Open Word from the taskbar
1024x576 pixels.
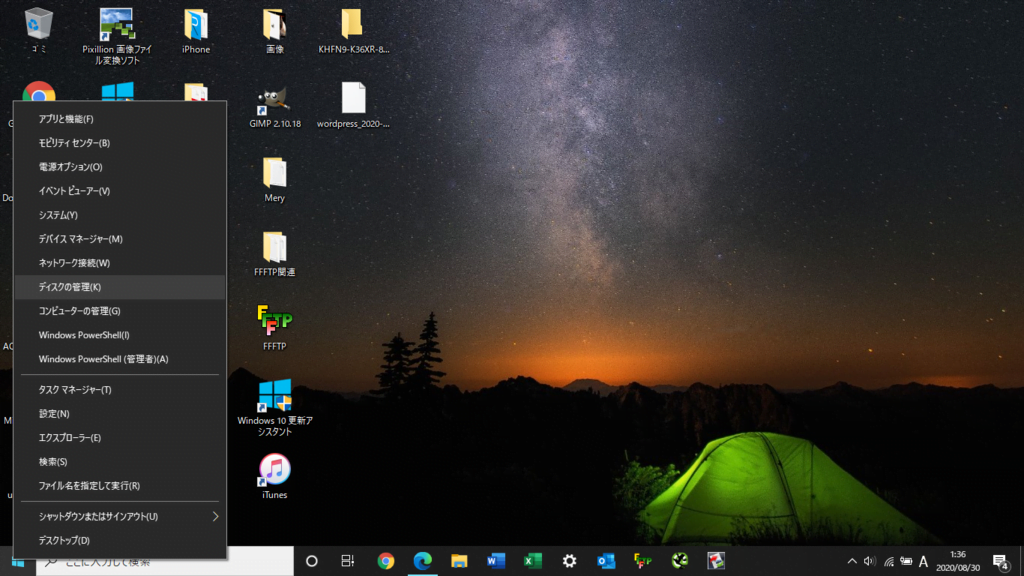pos(496,561)
